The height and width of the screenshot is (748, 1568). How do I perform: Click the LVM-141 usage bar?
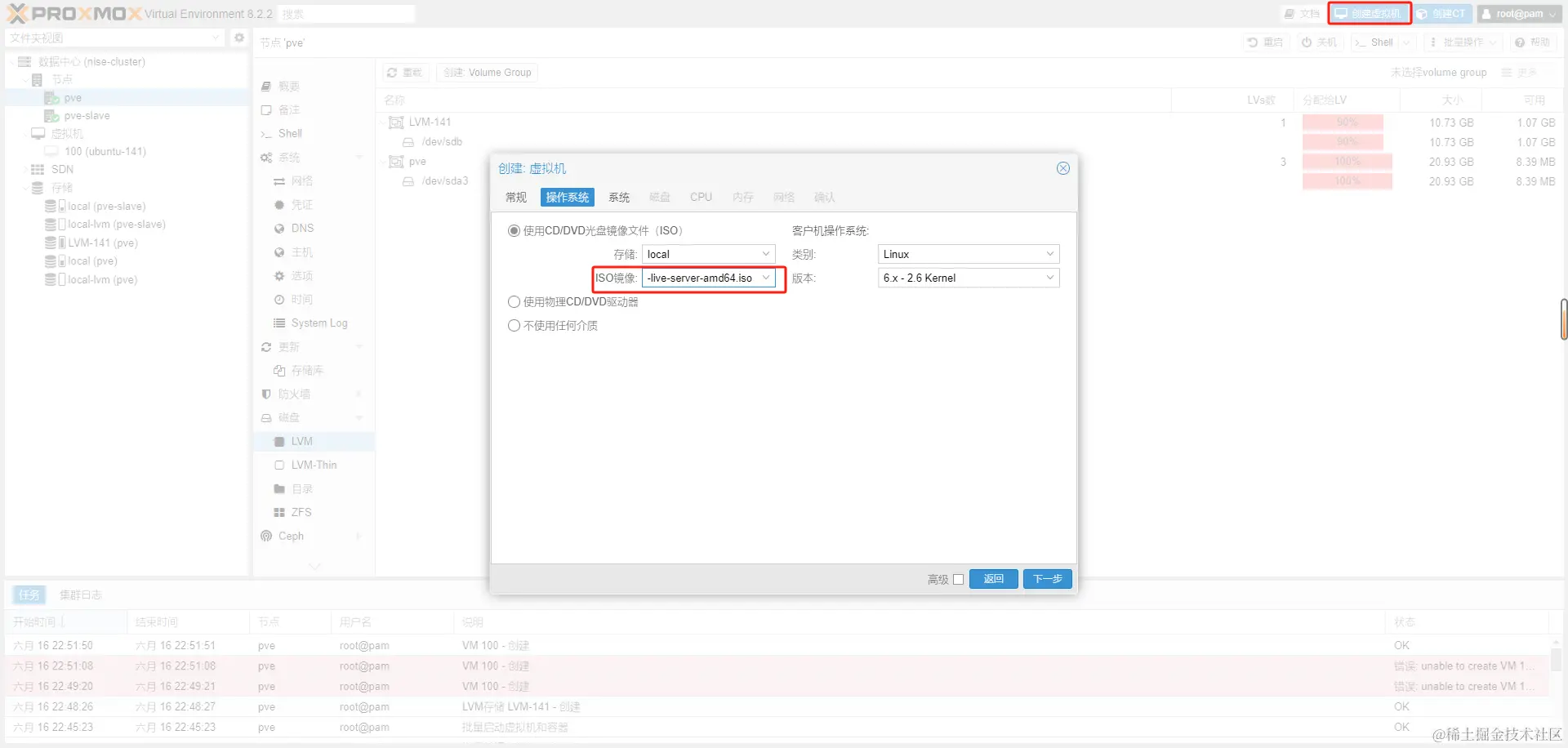pos(1343,122)
